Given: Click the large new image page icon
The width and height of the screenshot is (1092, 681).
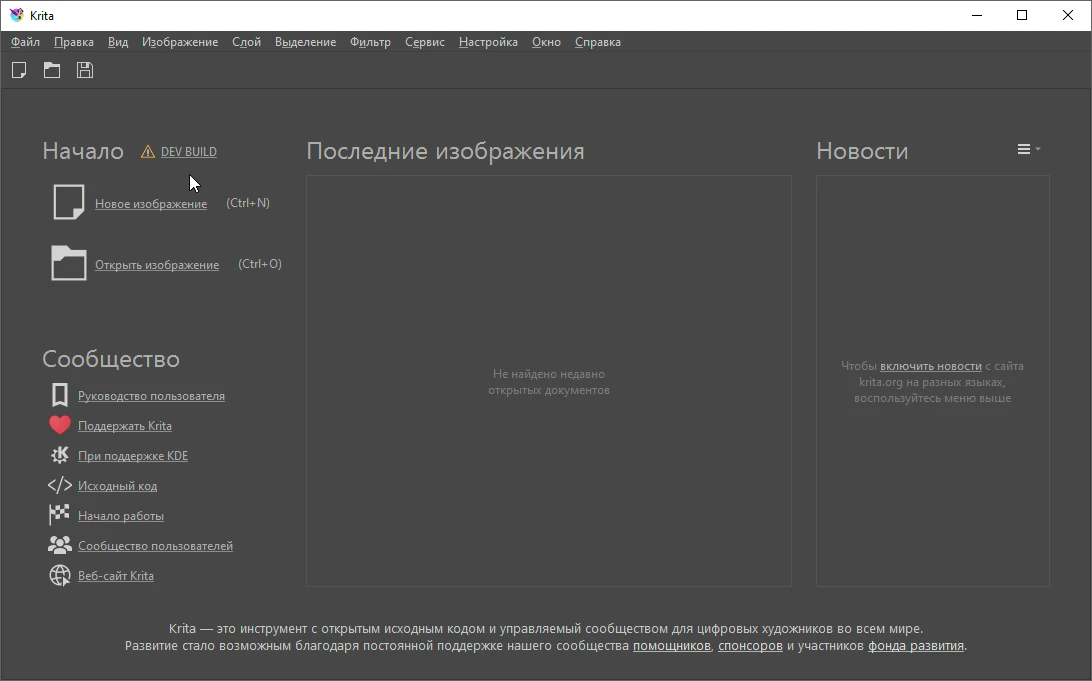Looking at the screenshot, I should 68,202.
